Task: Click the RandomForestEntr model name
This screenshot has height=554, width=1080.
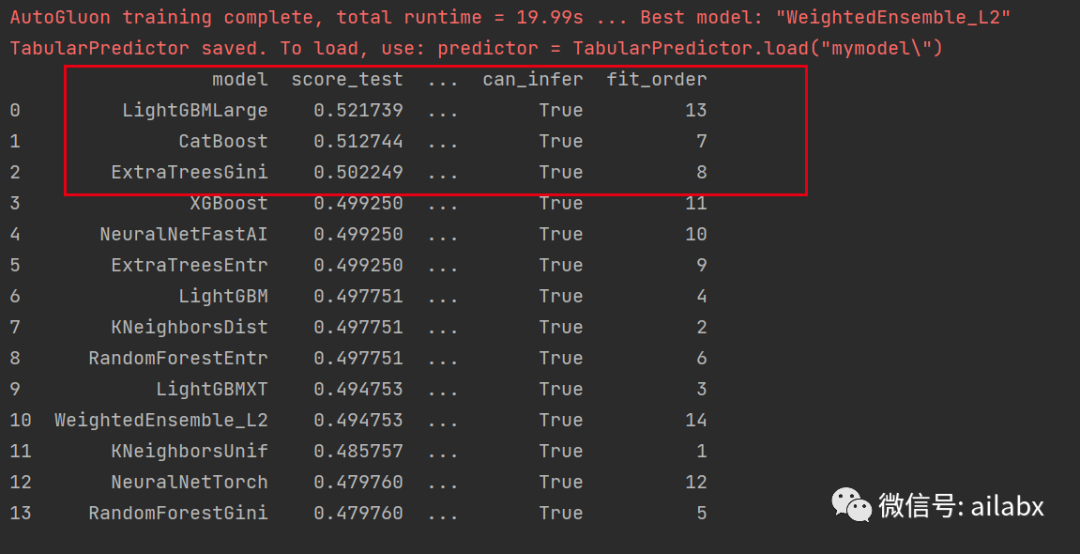Action: [178, 358]
